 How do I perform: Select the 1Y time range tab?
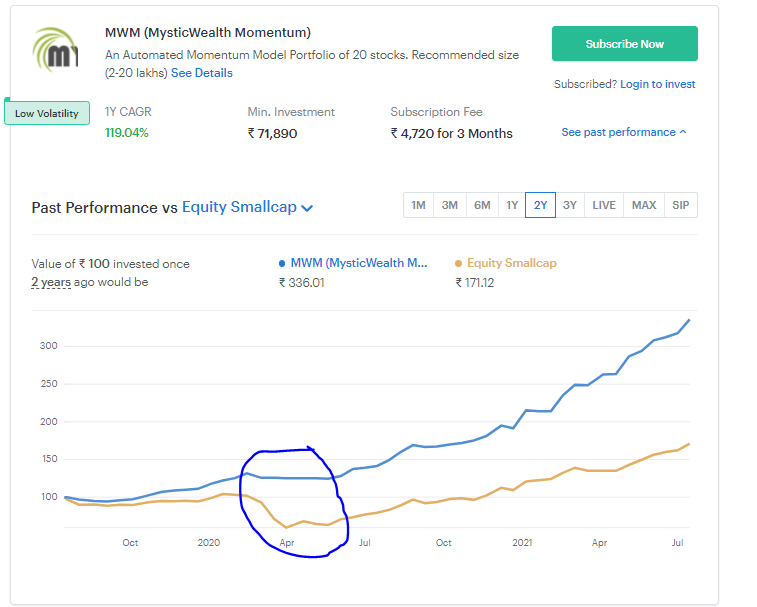pyautogui.click(x=512, y=205)
